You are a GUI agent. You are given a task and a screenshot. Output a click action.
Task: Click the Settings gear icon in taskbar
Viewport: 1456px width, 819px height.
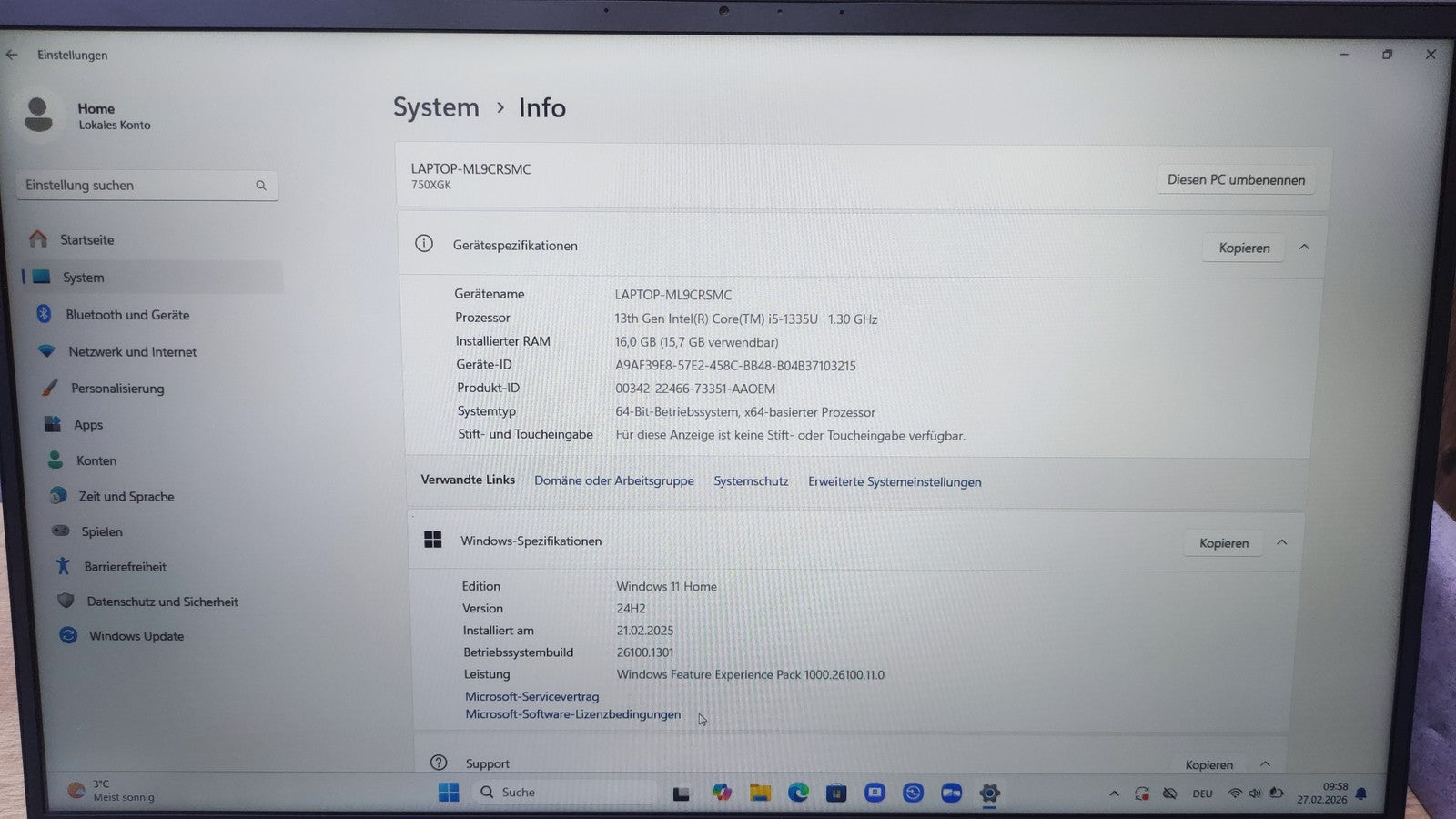click(990, 794)
